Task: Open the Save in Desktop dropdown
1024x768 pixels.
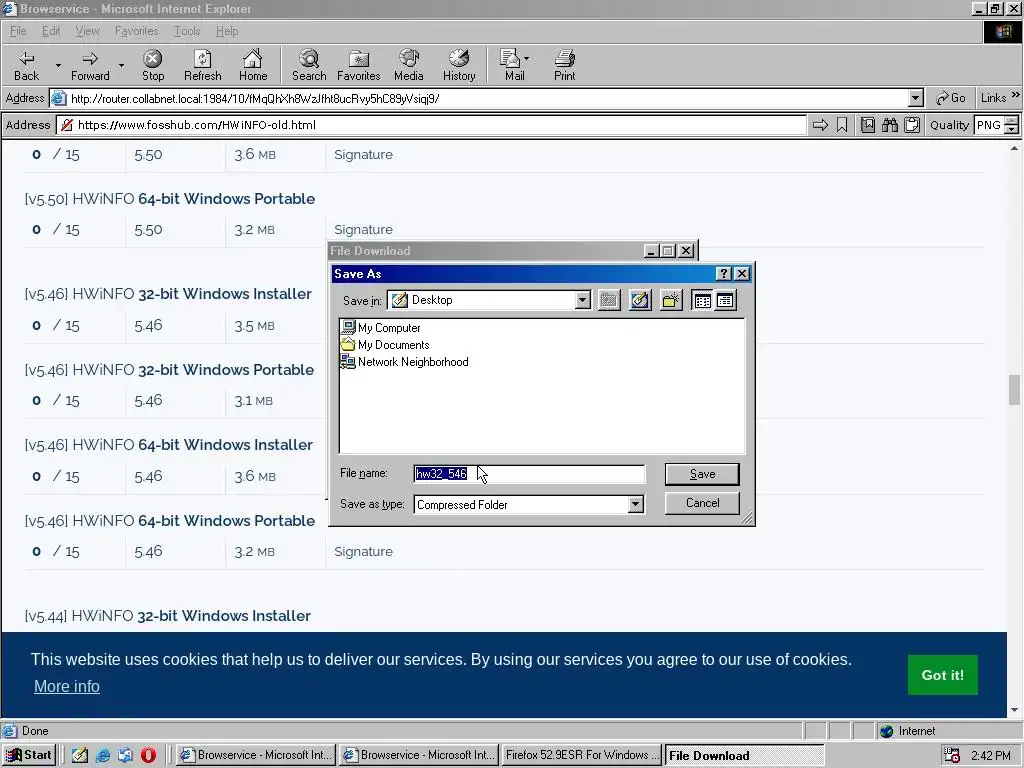Action: click(x=583, y=300)
